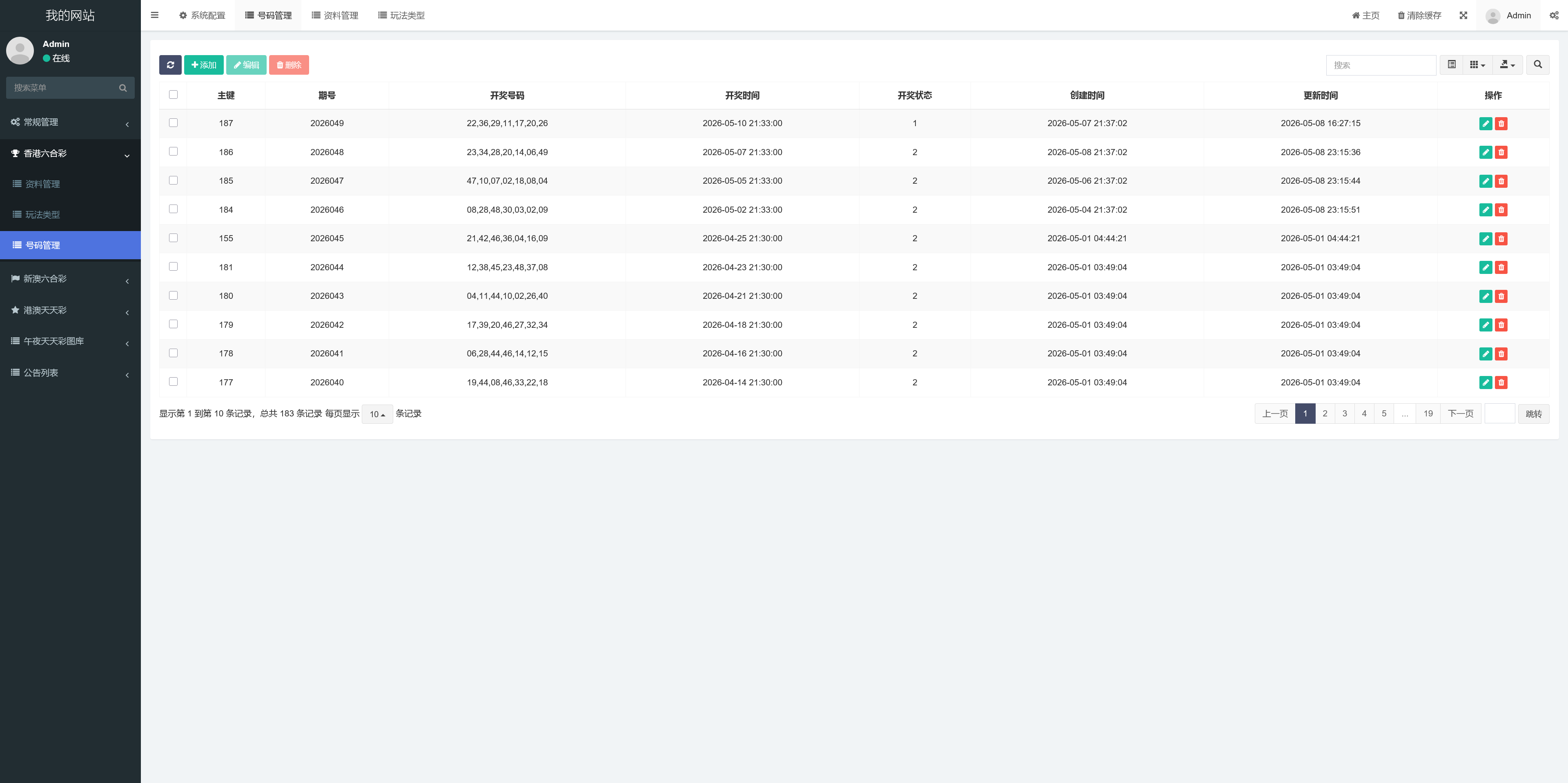Screen dimensions: 1568x783
Task: Go to pagination page 19
Action: [1428, 414]
